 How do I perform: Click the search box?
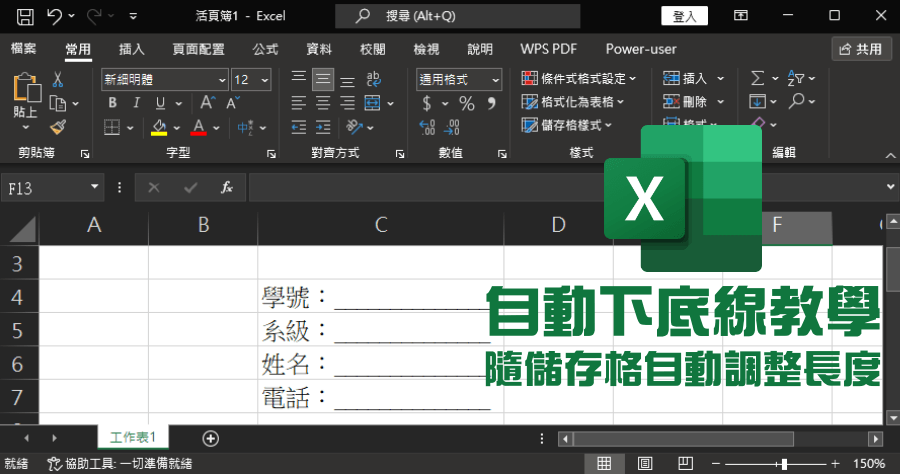[x=457, y=16]
